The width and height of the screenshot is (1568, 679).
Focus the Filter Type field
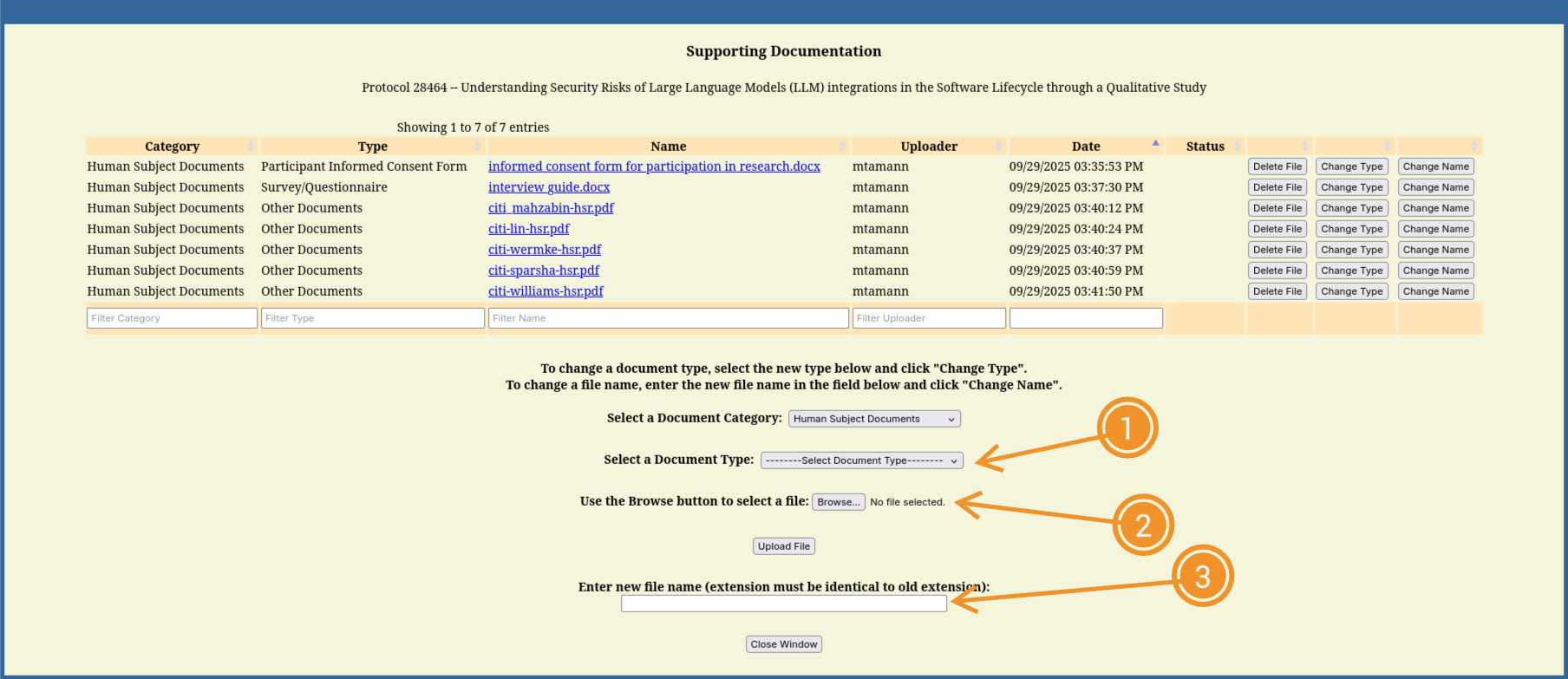click(x=372, y=318)
